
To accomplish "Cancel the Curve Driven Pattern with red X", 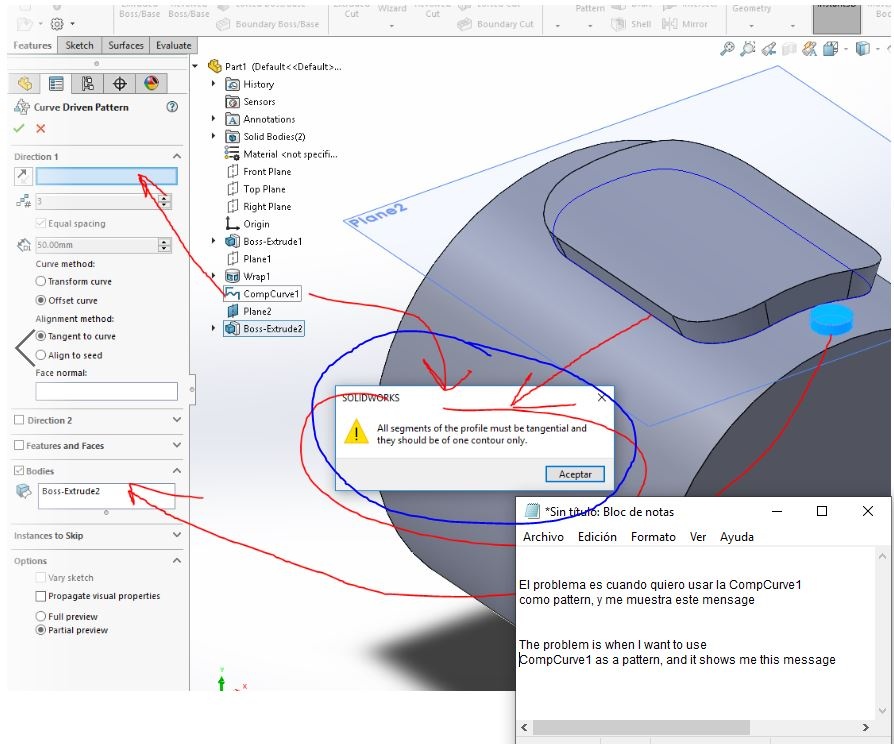I will [x=40, y=128].
